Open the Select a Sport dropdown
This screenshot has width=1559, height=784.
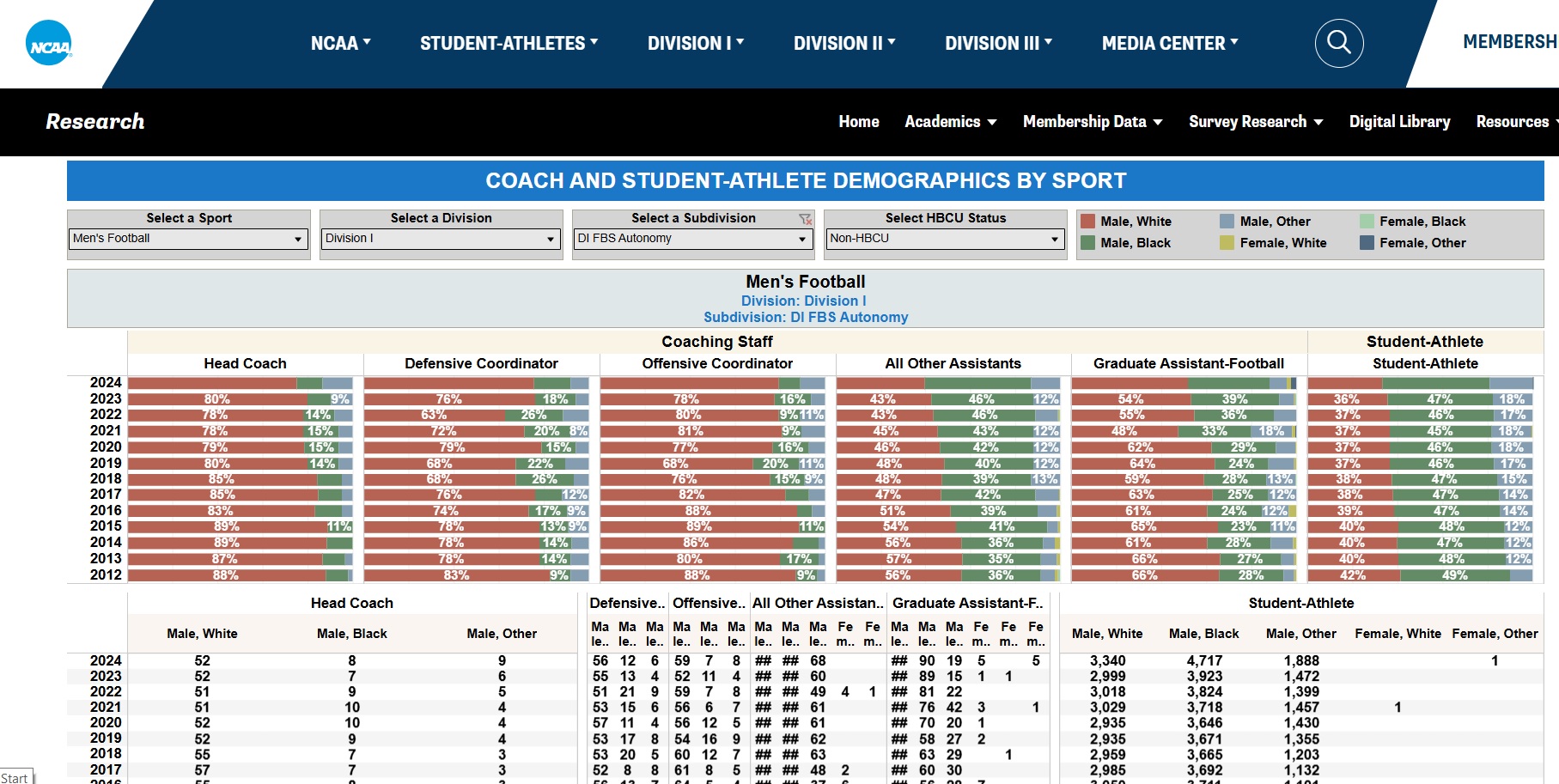coord(188,239)
